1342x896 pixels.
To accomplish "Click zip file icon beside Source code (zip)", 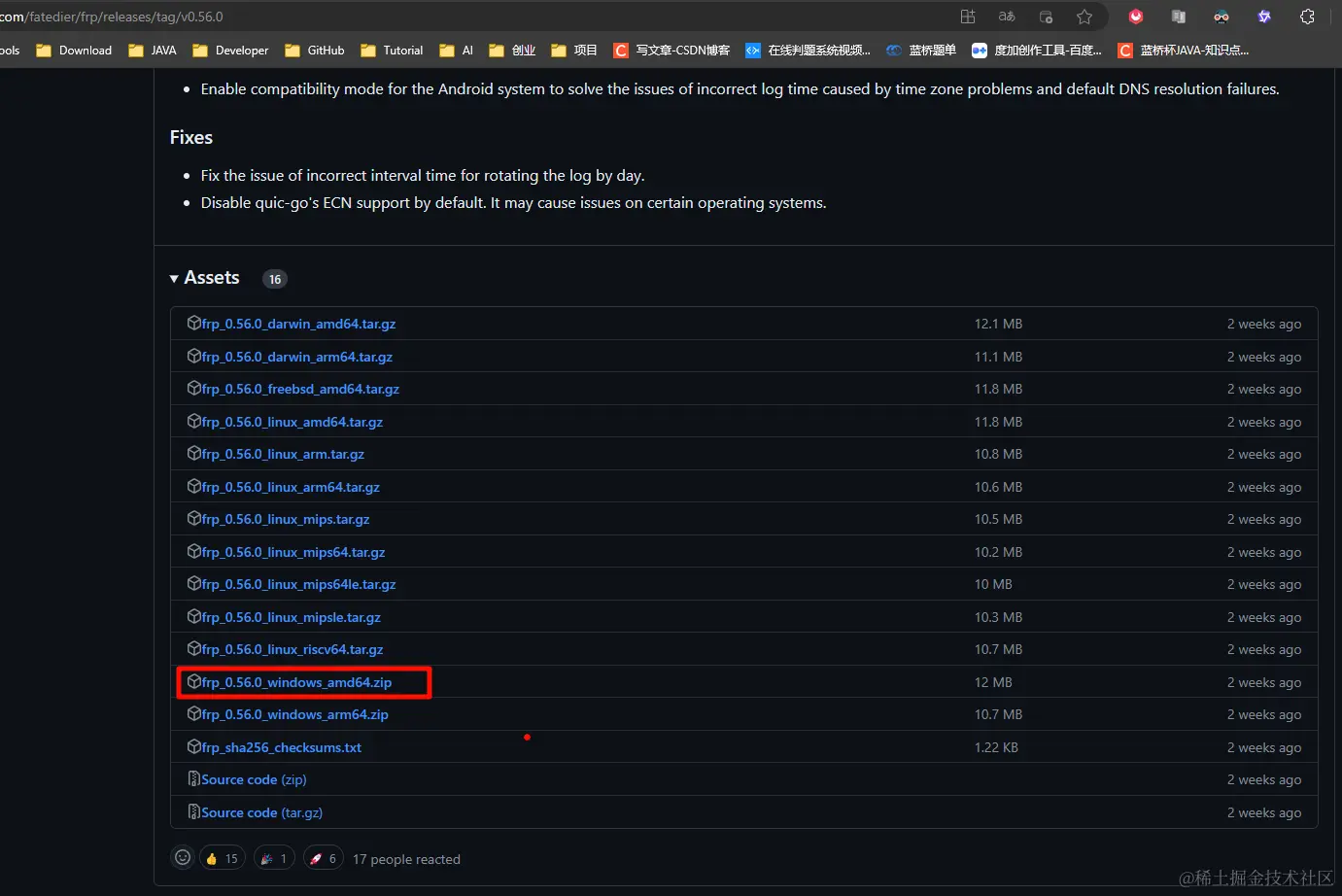I will pyautogui.click(x=194, y=778).
